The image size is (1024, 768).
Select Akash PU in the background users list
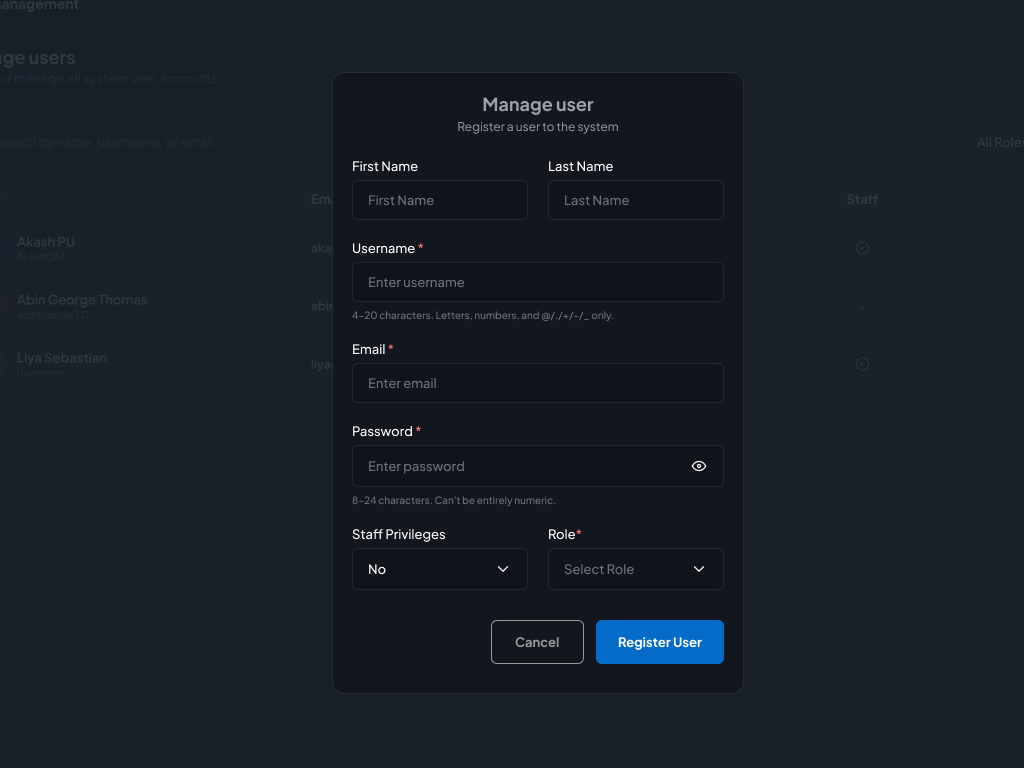point(46,242)
